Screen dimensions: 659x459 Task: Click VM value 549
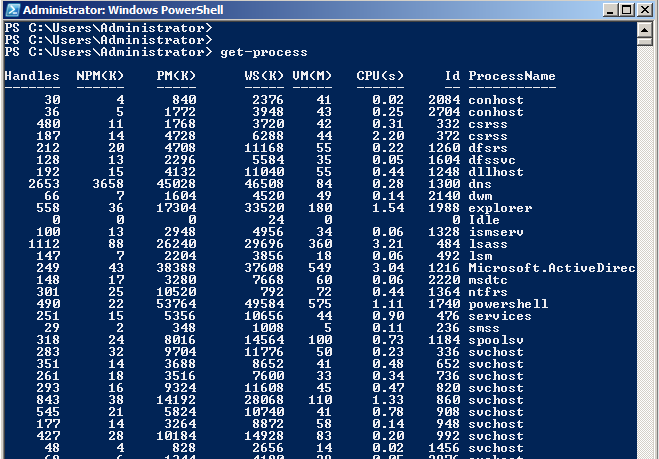320,268
